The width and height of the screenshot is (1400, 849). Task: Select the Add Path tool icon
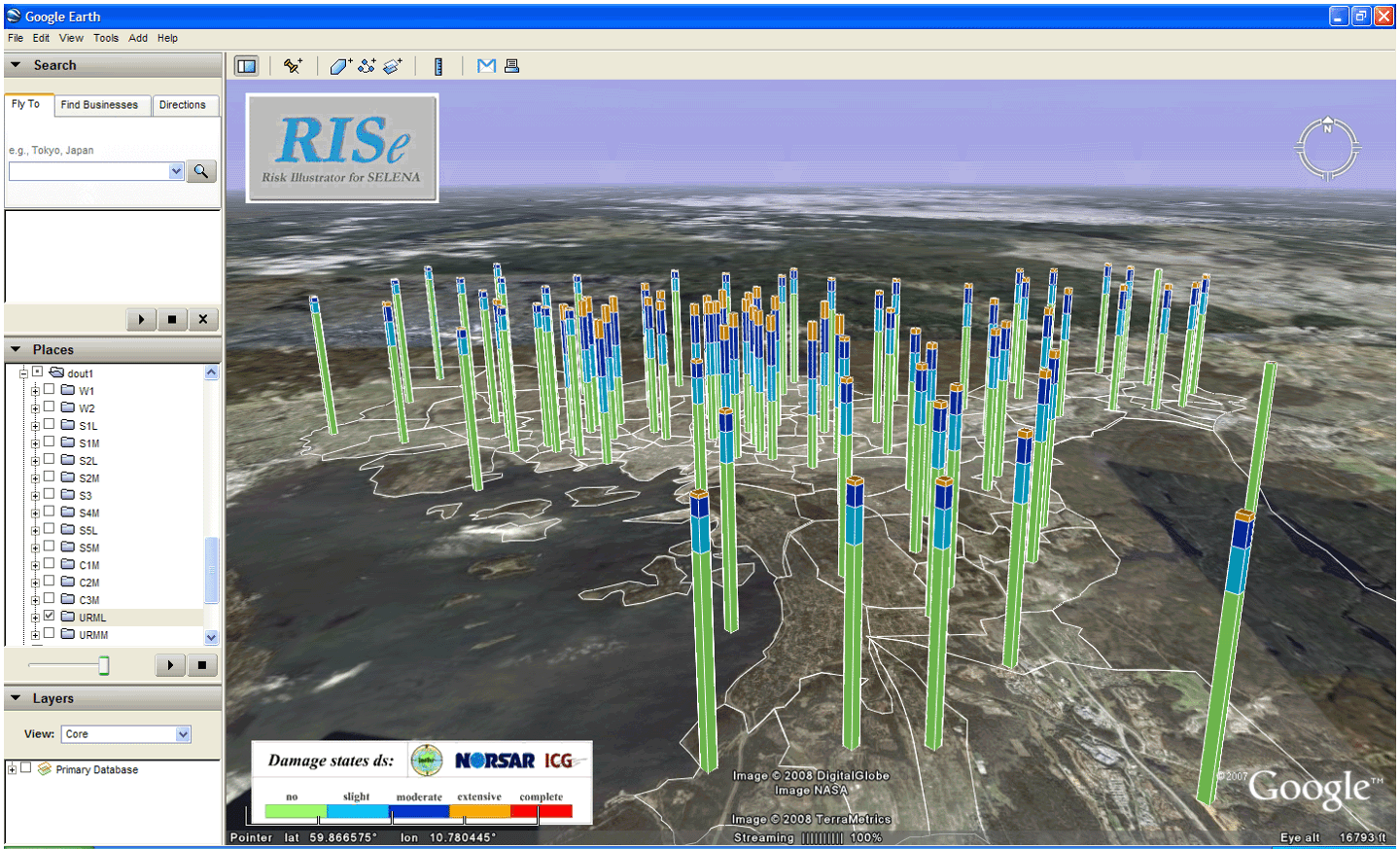[367, 66]
